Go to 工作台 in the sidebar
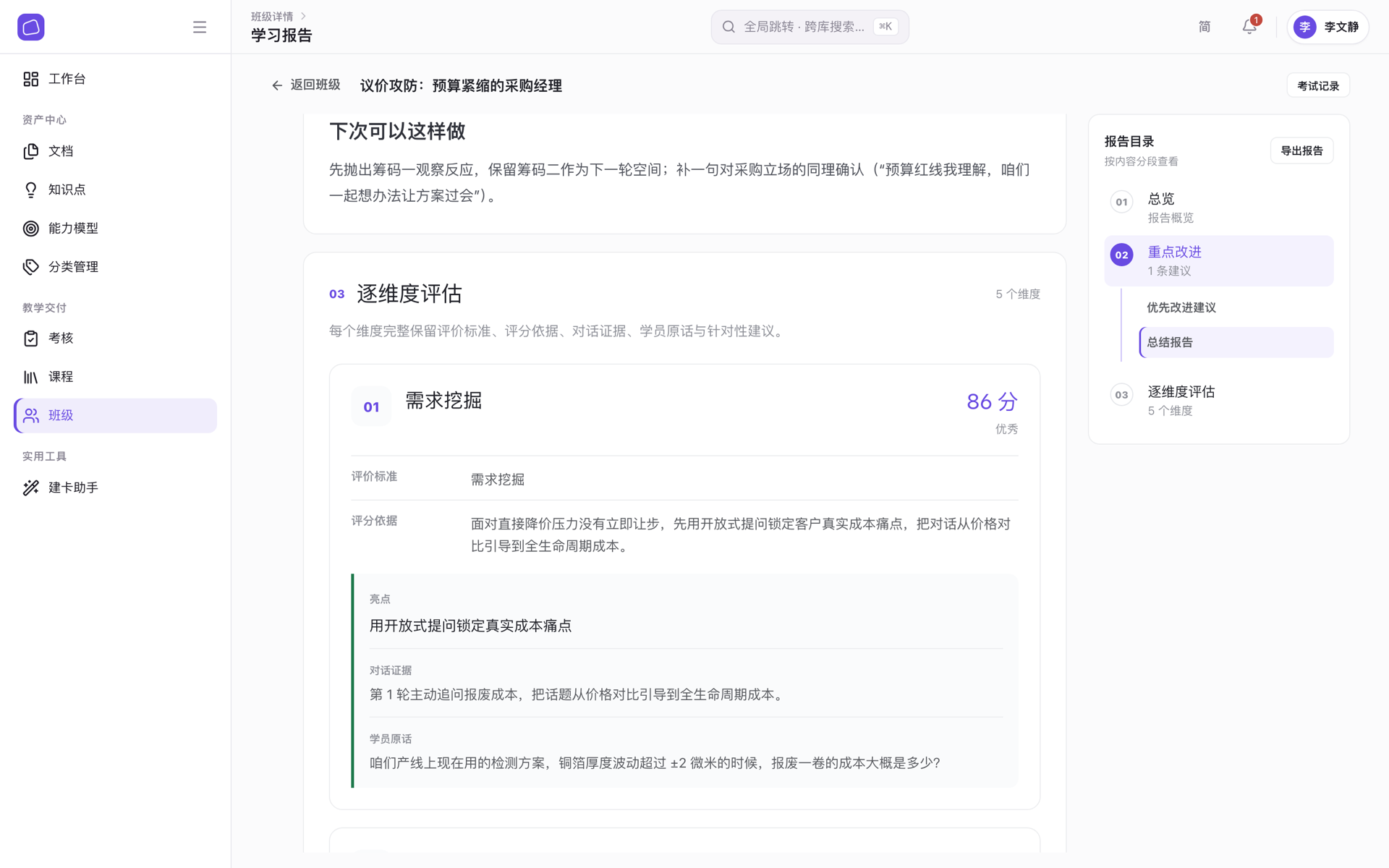The height and width of the screenshot is (868, 1389). coord(116,79)
